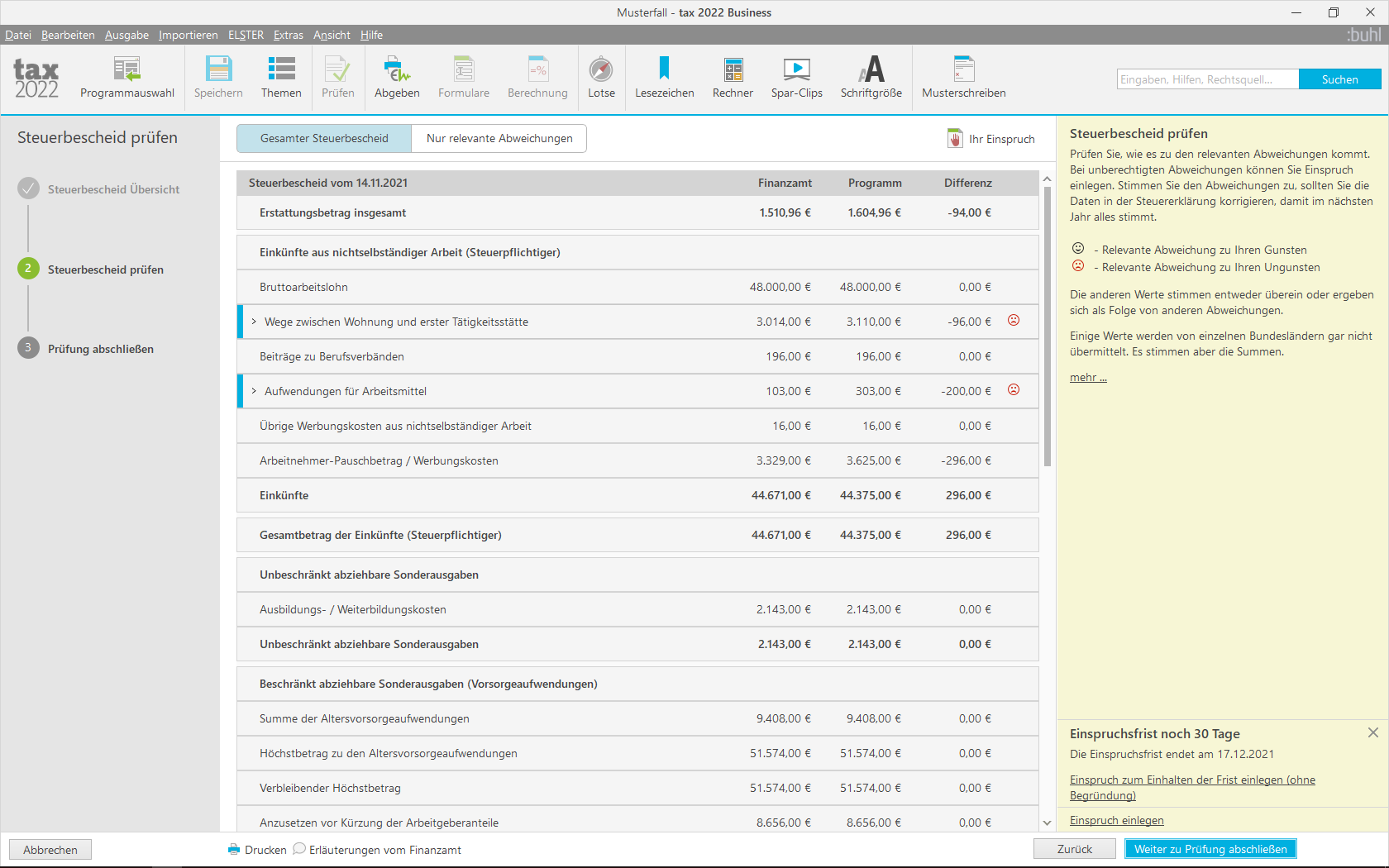Focus the Eingaben, Hilfen search field
This screenshot has width=1389, height=868.
coord(1207,79)
